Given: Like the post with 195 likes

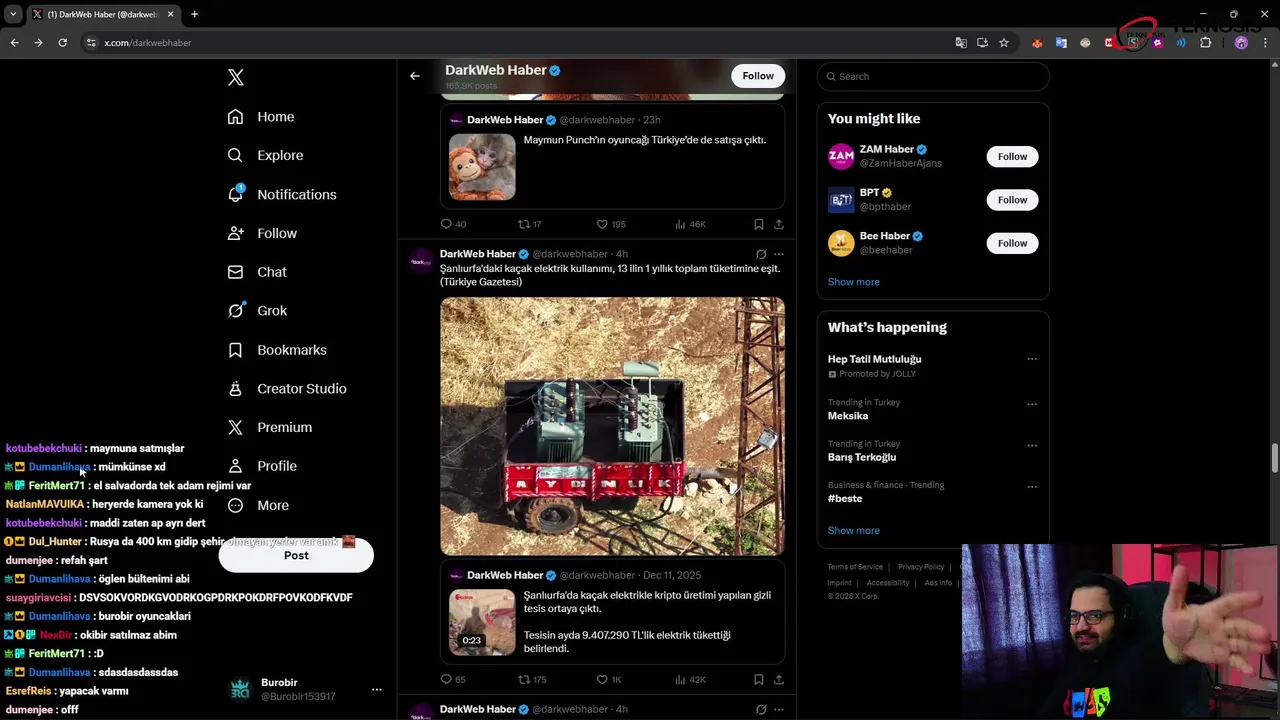Looking at the screenshot, I should click(611, 224).
